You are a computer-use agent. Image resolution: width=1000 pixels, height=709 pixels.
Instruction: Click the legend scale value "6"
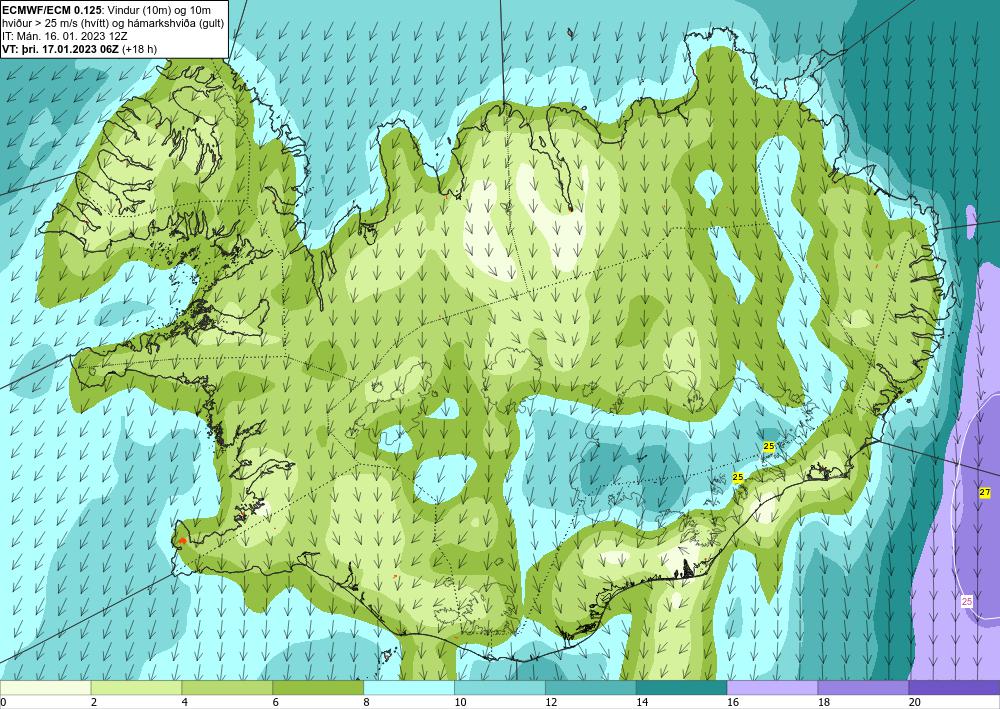(276, 702)
